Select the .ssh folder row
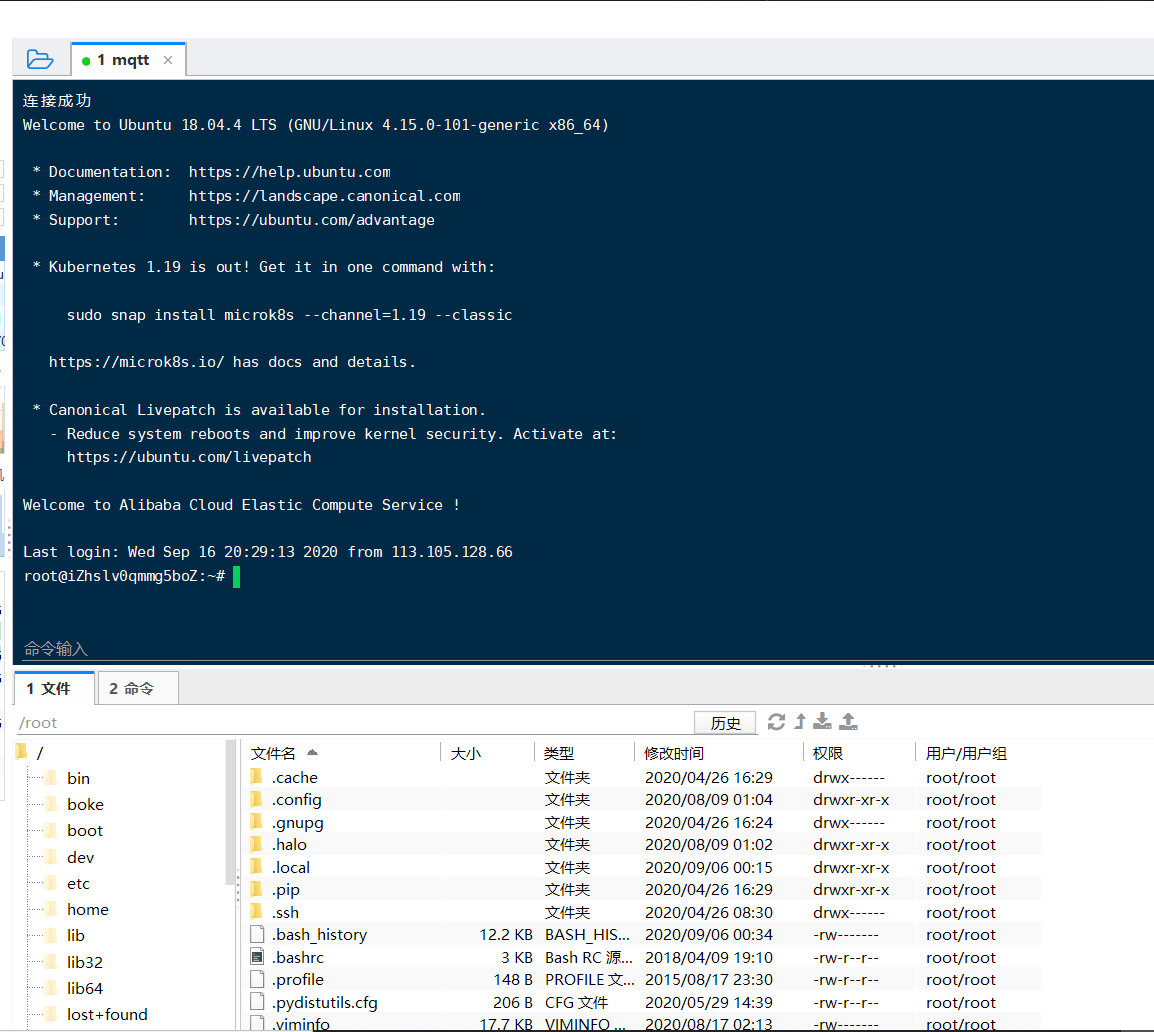Screen dimensions: 1154x1032 (643, 912)
